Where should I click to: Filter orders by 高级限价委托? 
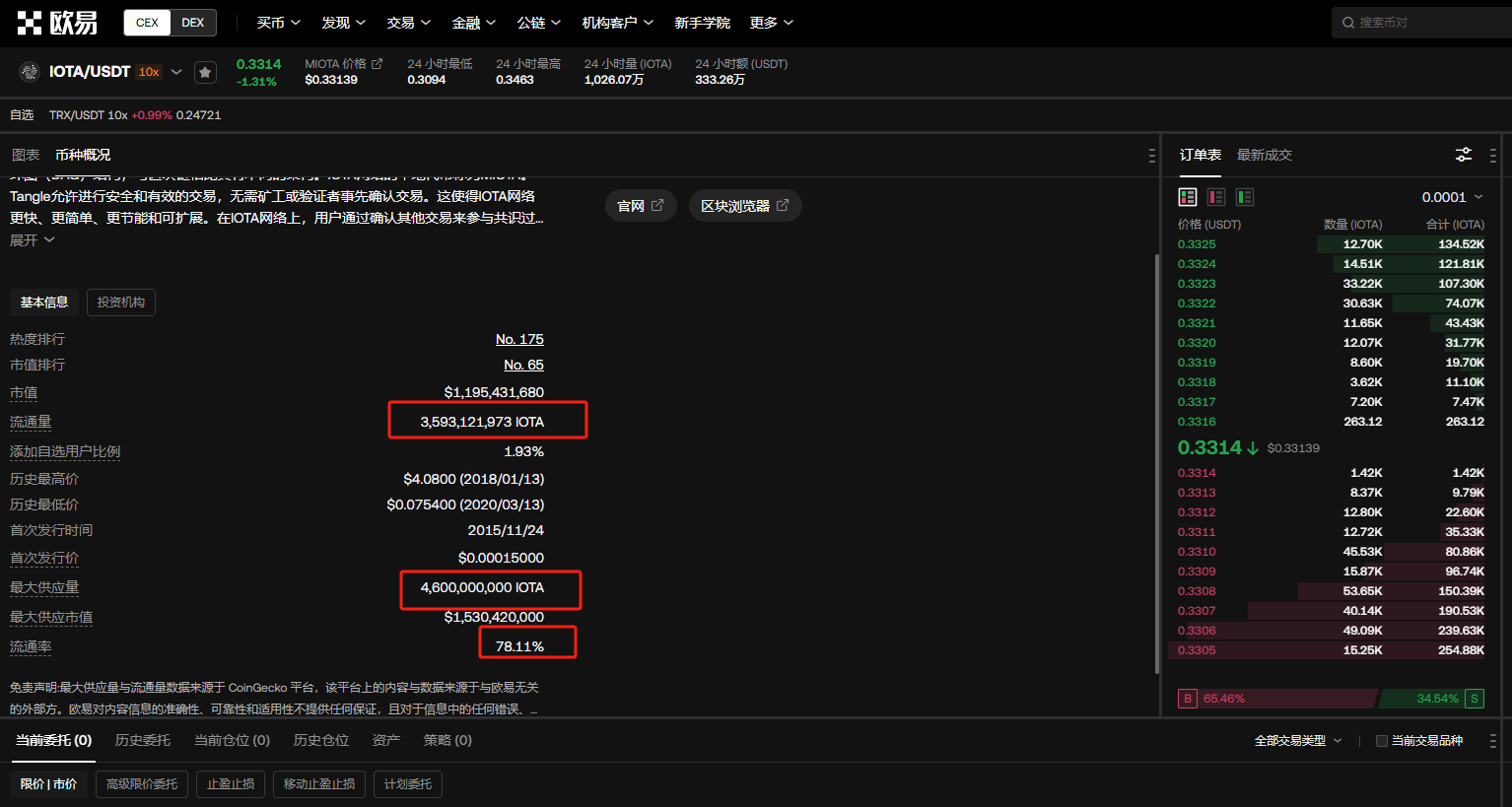(x=142, y=784)
